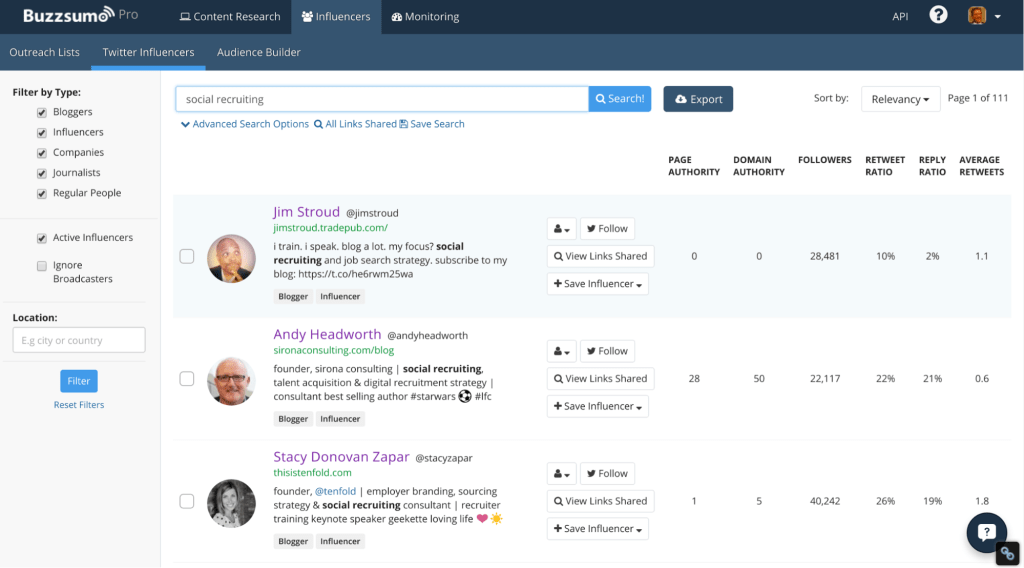1024x568 pixels.
Task: Follow Andy Headworth on Twitter
Action: (607, 351)
